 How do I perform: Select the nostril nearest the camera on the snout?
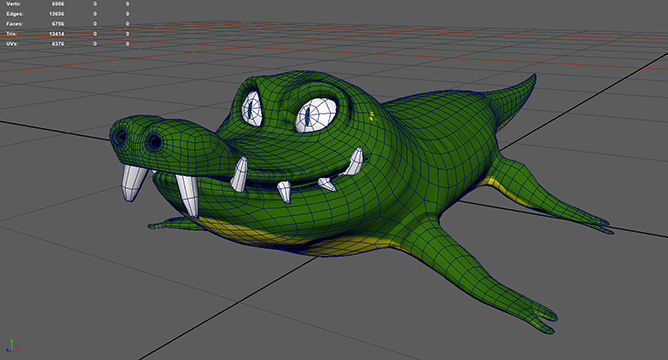click(154, 142)
